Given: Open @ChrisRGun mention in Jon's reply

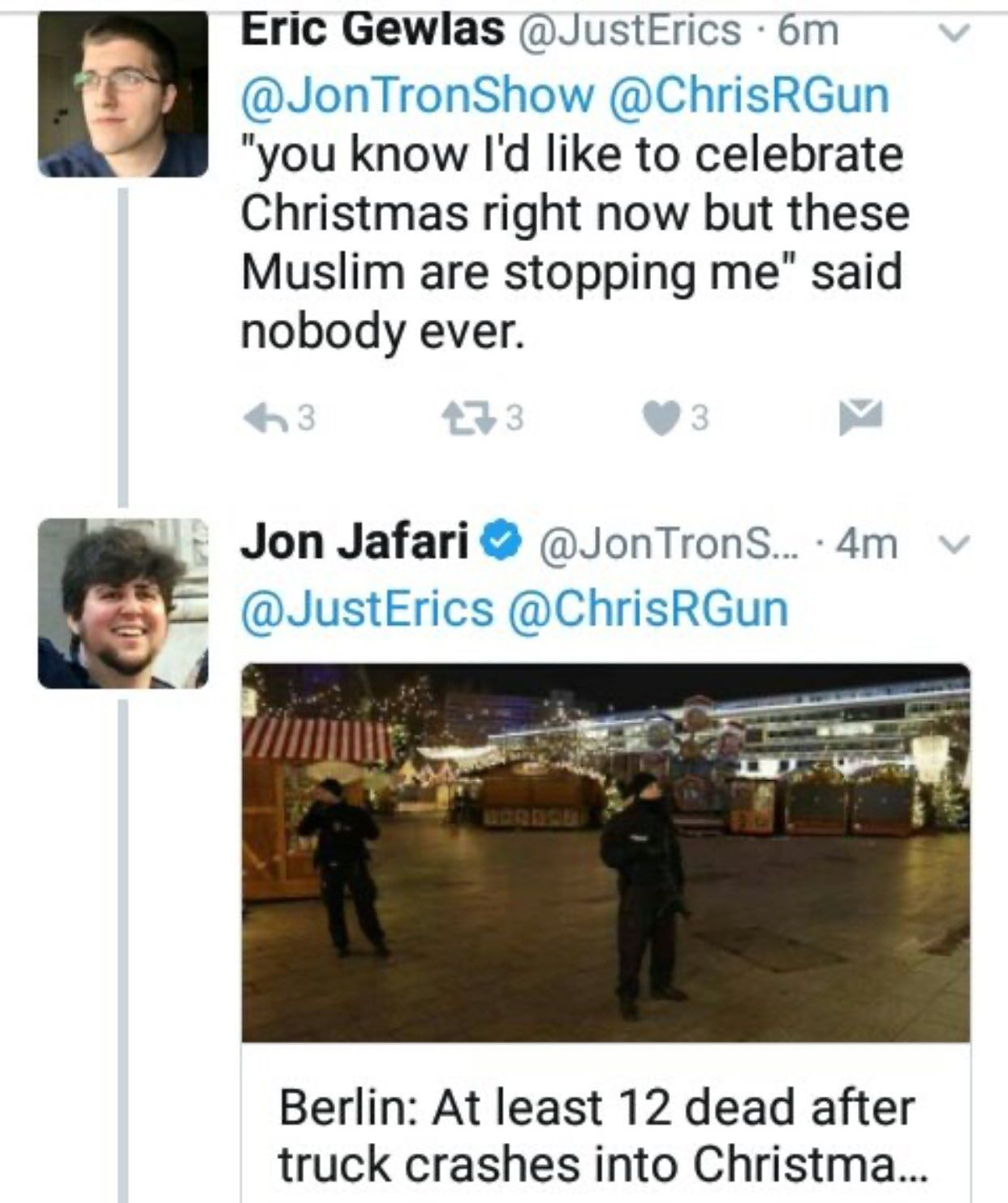Looking at the screenshot, I should point(648,609).
